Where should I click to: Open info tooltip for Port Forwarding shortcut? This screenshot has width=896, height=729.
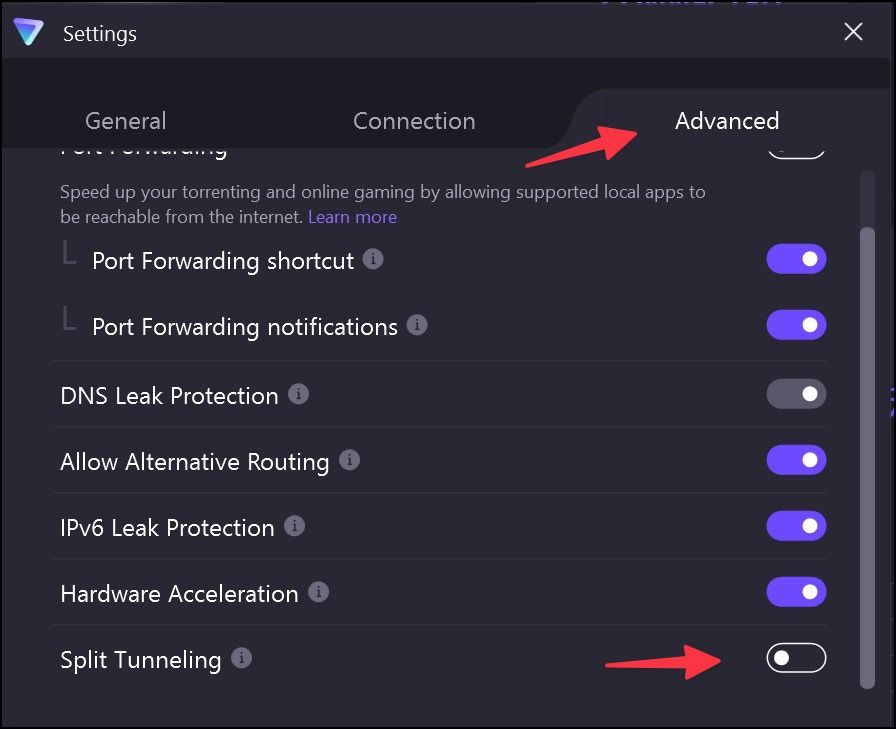(372, 259)
